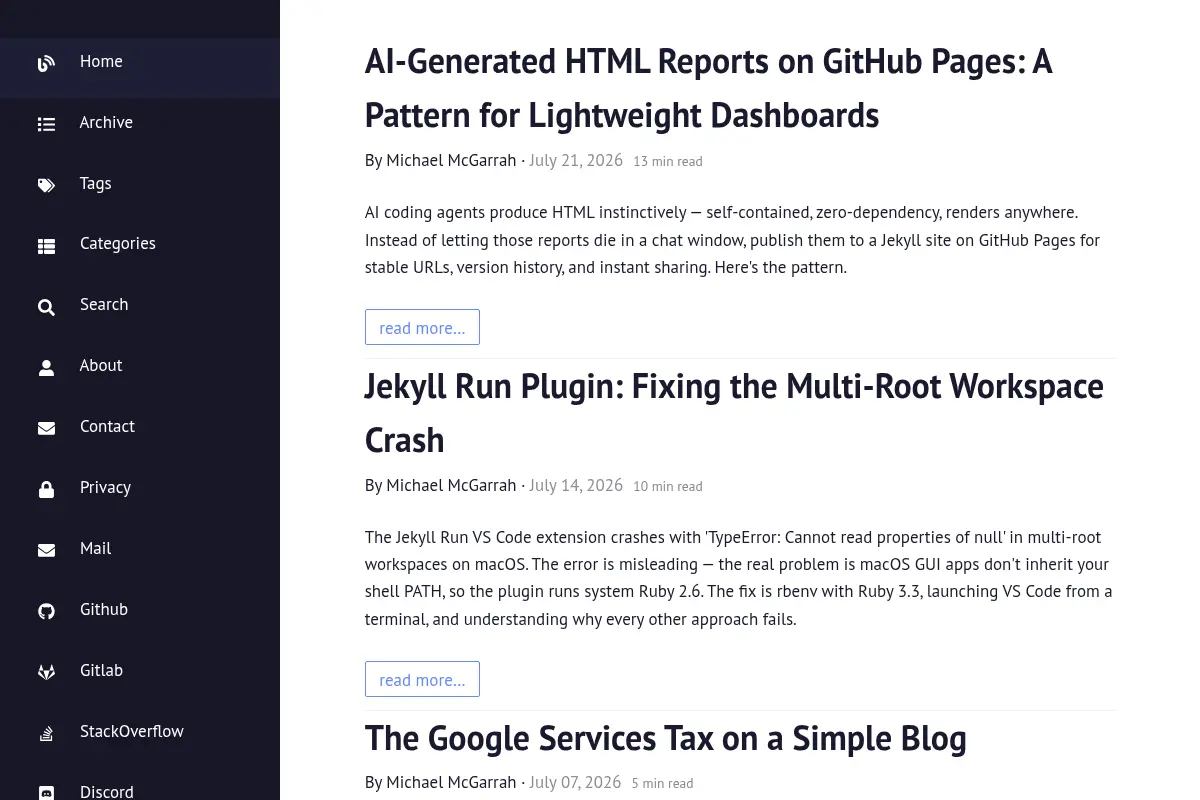Click the Tags icon in sidebar
1200x800 pixels.
[x=46, y=185]
